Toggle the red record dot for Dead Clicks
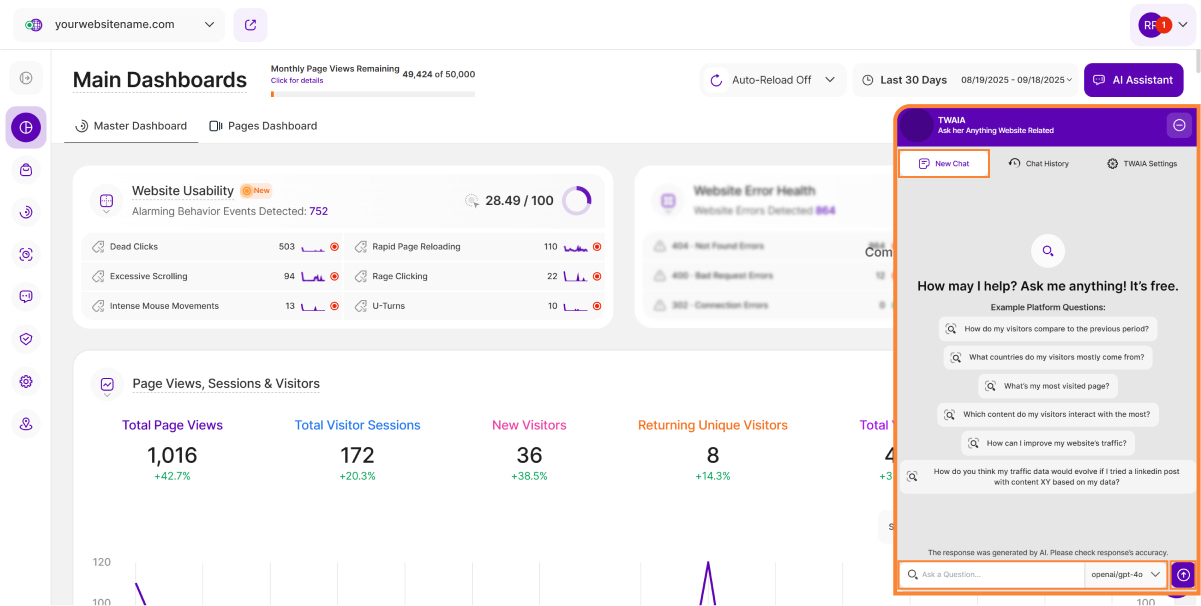Image resolution: width=1201 pixels, height=606 pixels. [x=334, y=247]
